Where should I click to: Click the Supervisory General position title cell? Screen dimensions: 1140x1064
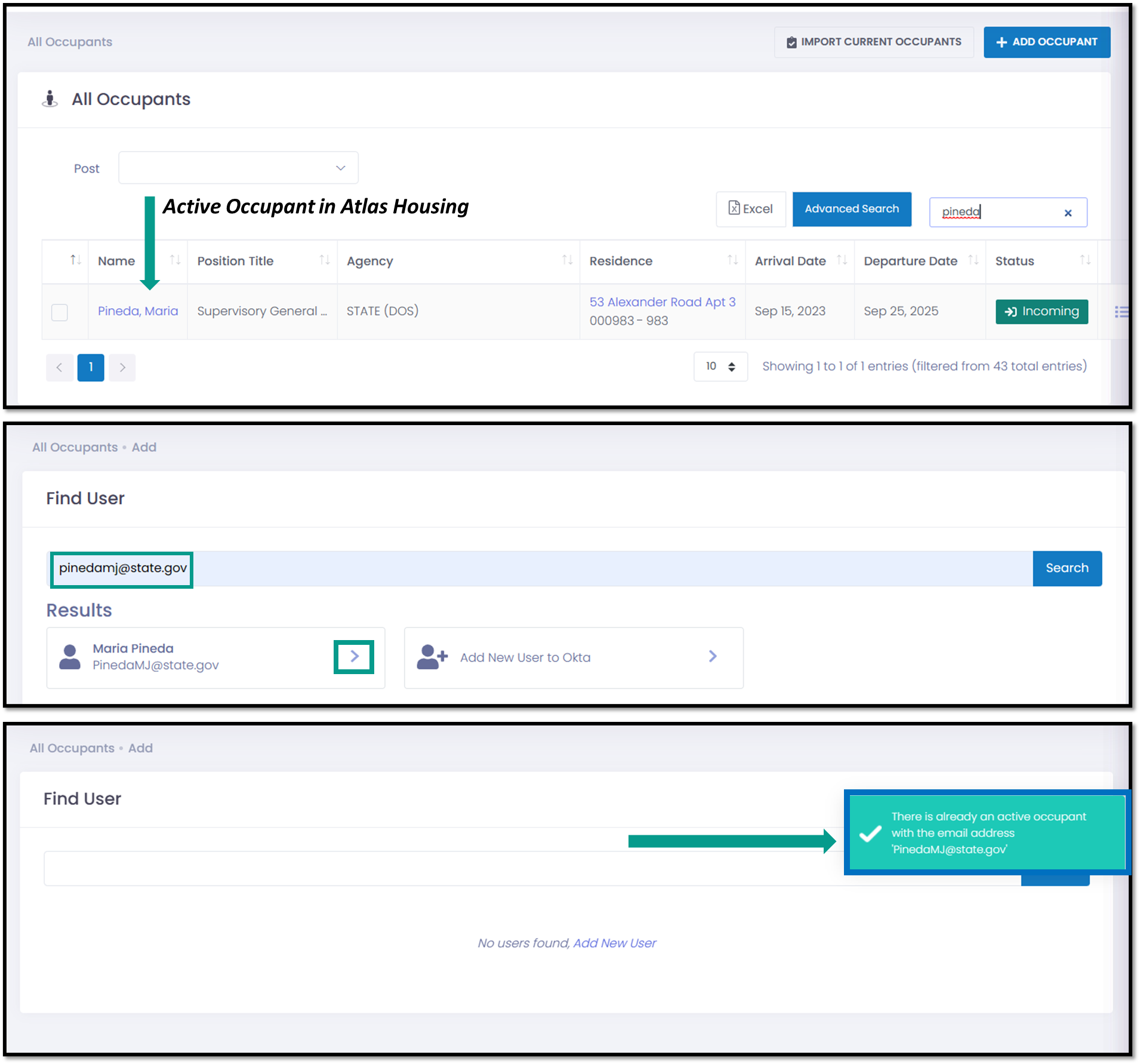coord(262,311)
